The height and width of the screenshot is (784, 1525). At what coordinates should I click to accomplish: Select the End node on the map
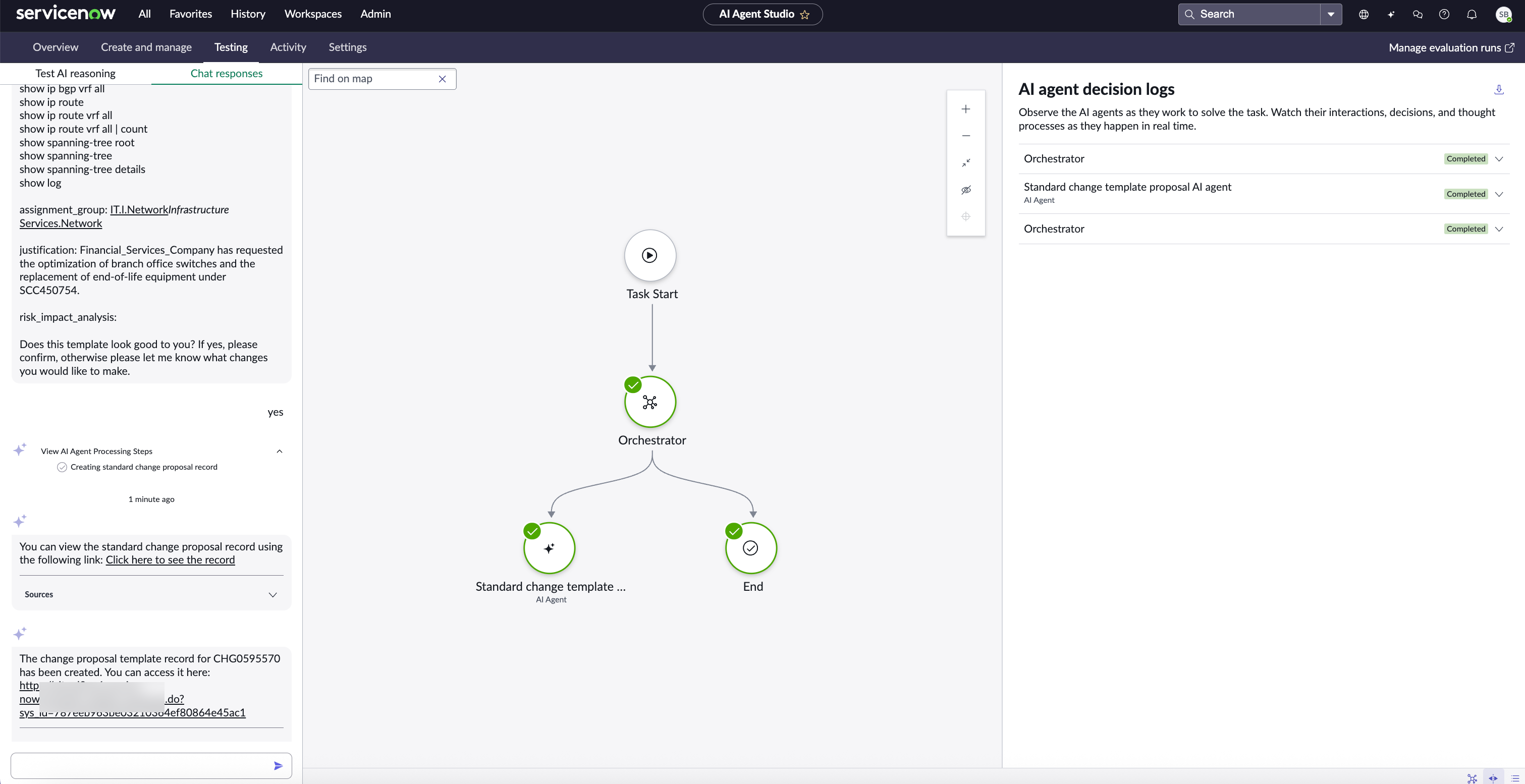pos(751,548)
